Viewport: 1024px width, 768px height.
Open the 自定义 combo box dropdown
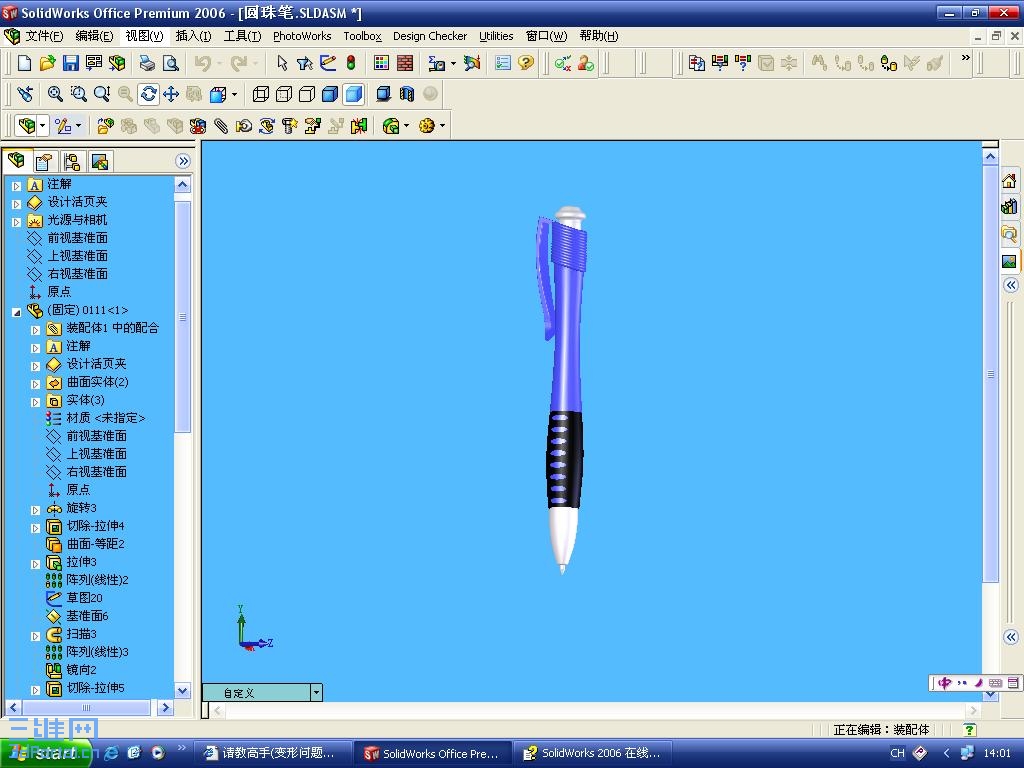316,692
